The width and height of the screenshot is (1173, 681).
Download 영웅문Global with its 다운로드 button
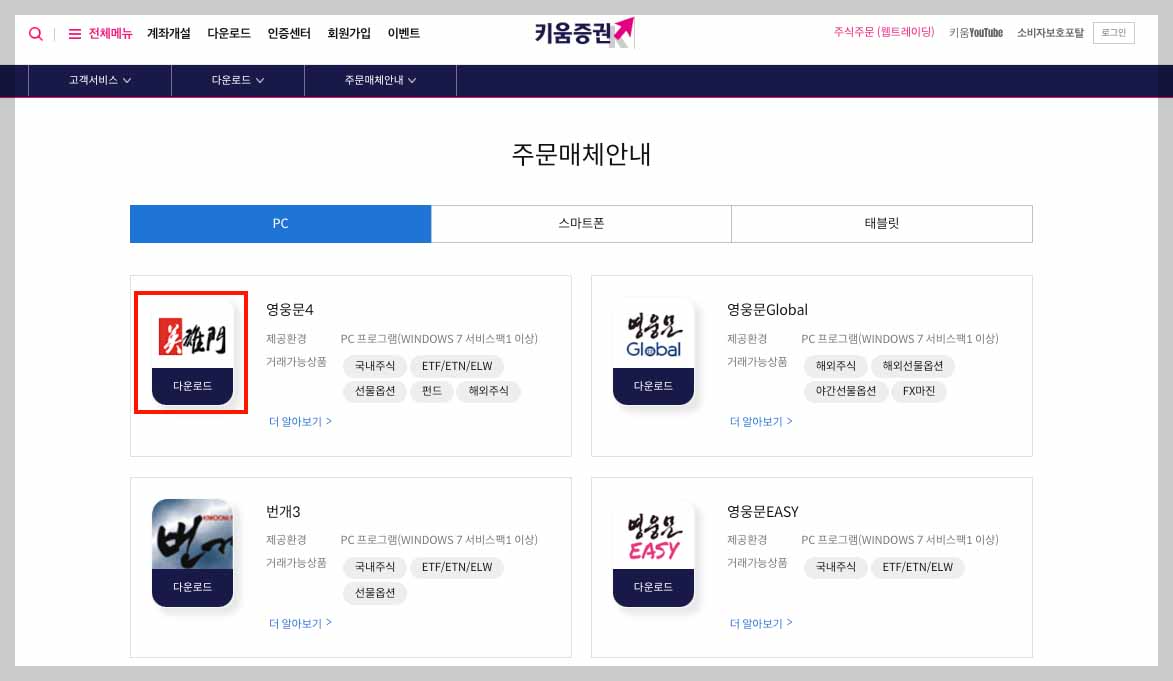653,386
